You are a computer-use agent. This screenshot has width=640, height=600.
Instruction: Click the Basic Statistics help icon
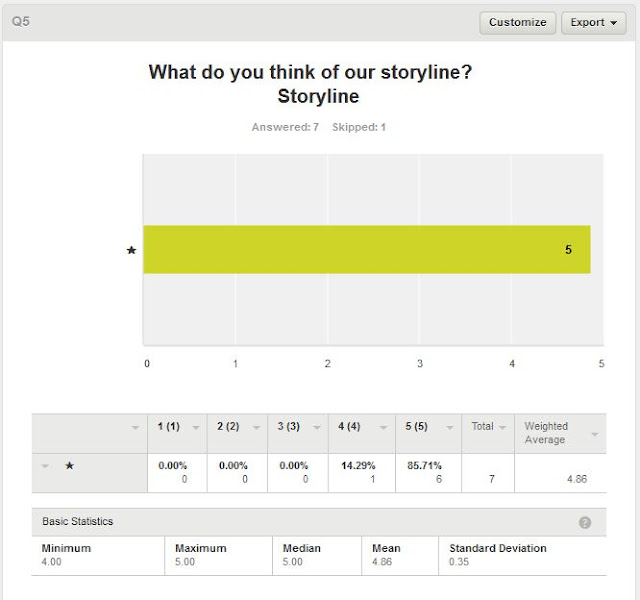coord(585,522)
